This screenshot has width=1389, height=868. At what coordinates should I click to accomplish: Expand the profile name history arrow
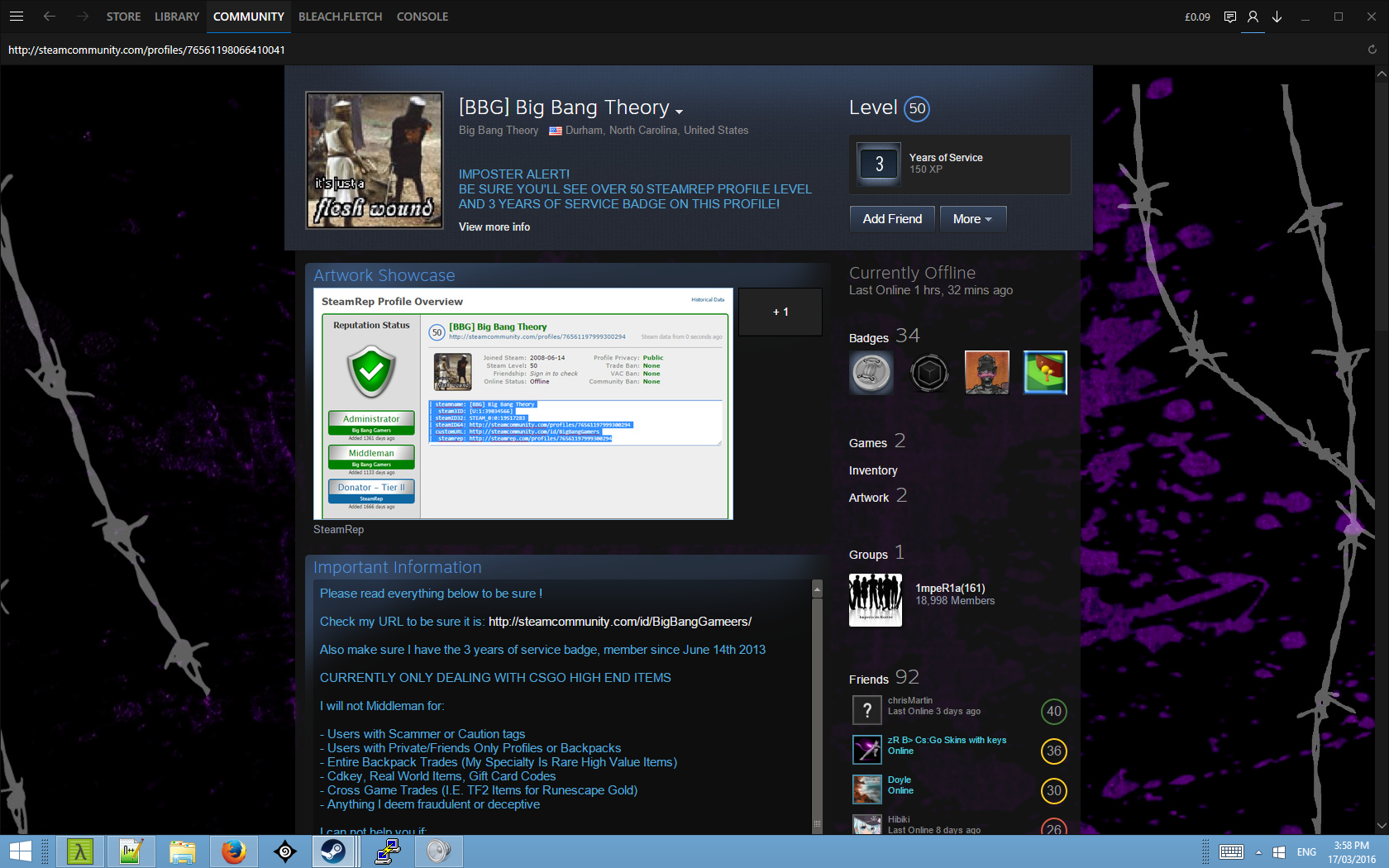click(x=679, y=112)
